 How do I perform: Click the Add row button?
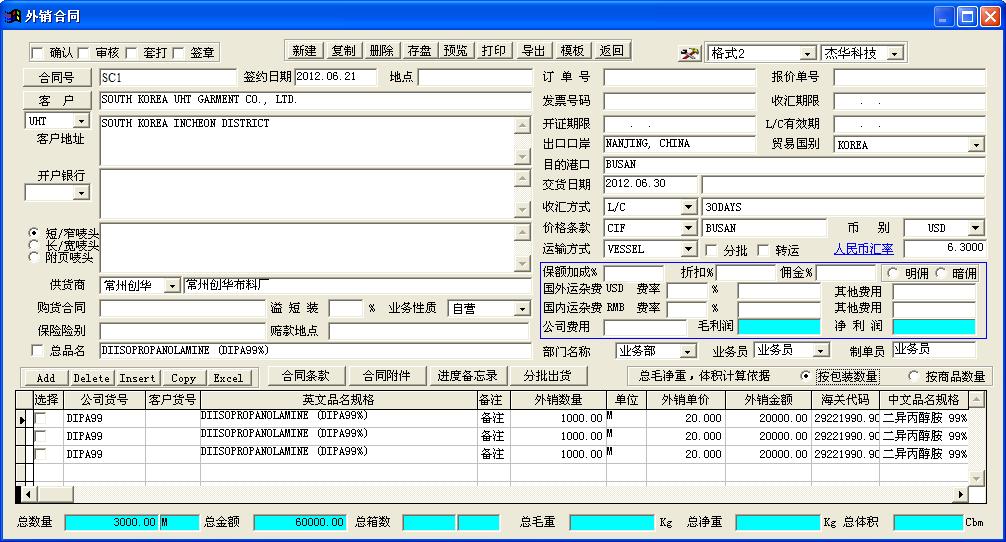(x=46, y=378)
